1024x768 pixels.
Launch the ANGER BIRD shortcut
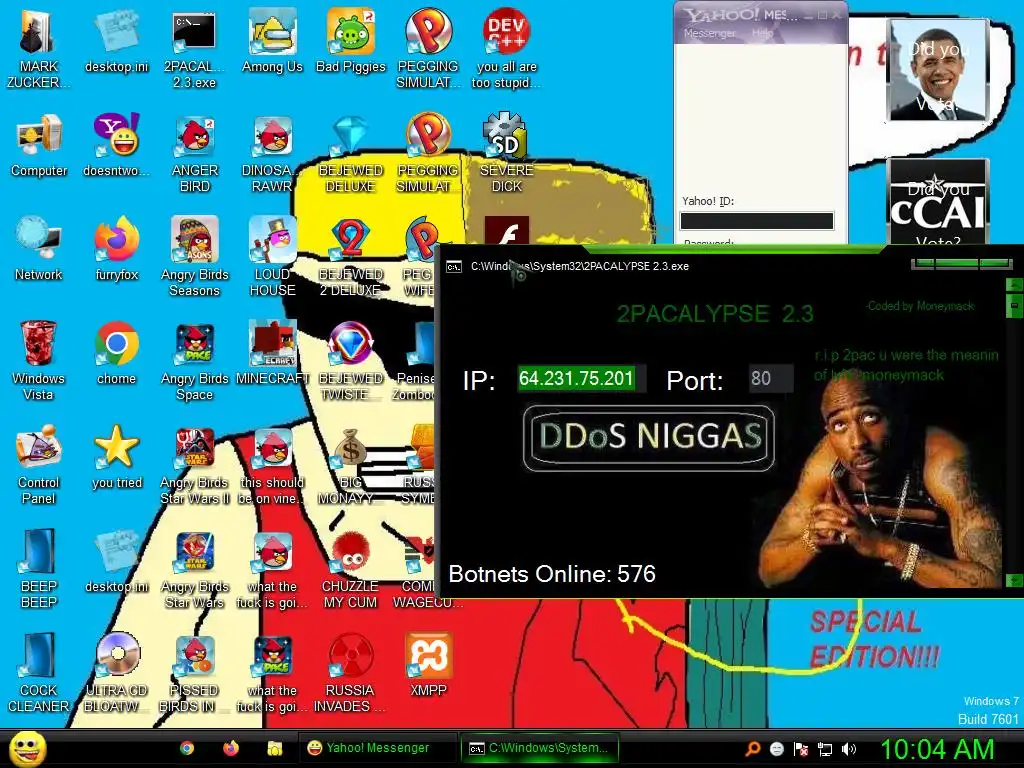(x=195, y=153)
